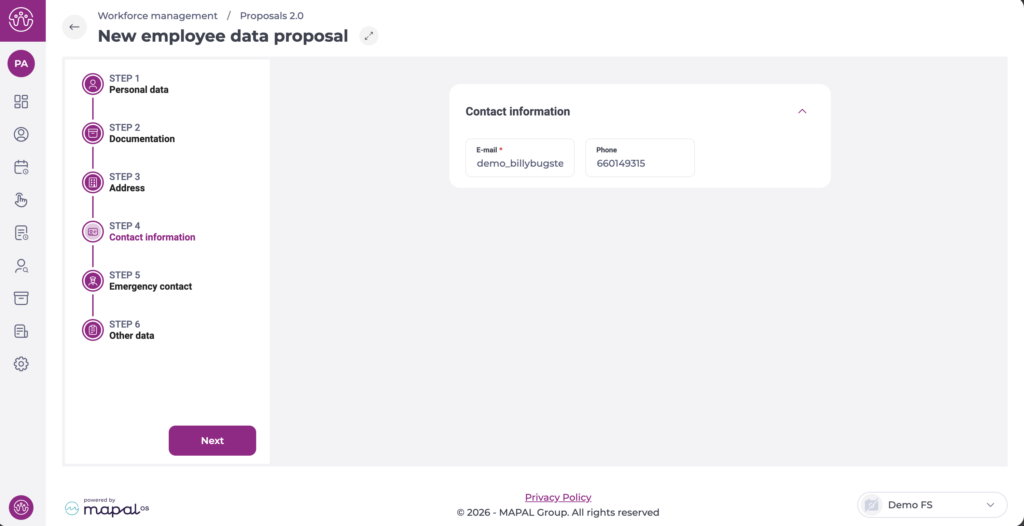The image size is (1024, 526).
Task: Click the touch hand sidebar icon
Action: coord(21,200)
